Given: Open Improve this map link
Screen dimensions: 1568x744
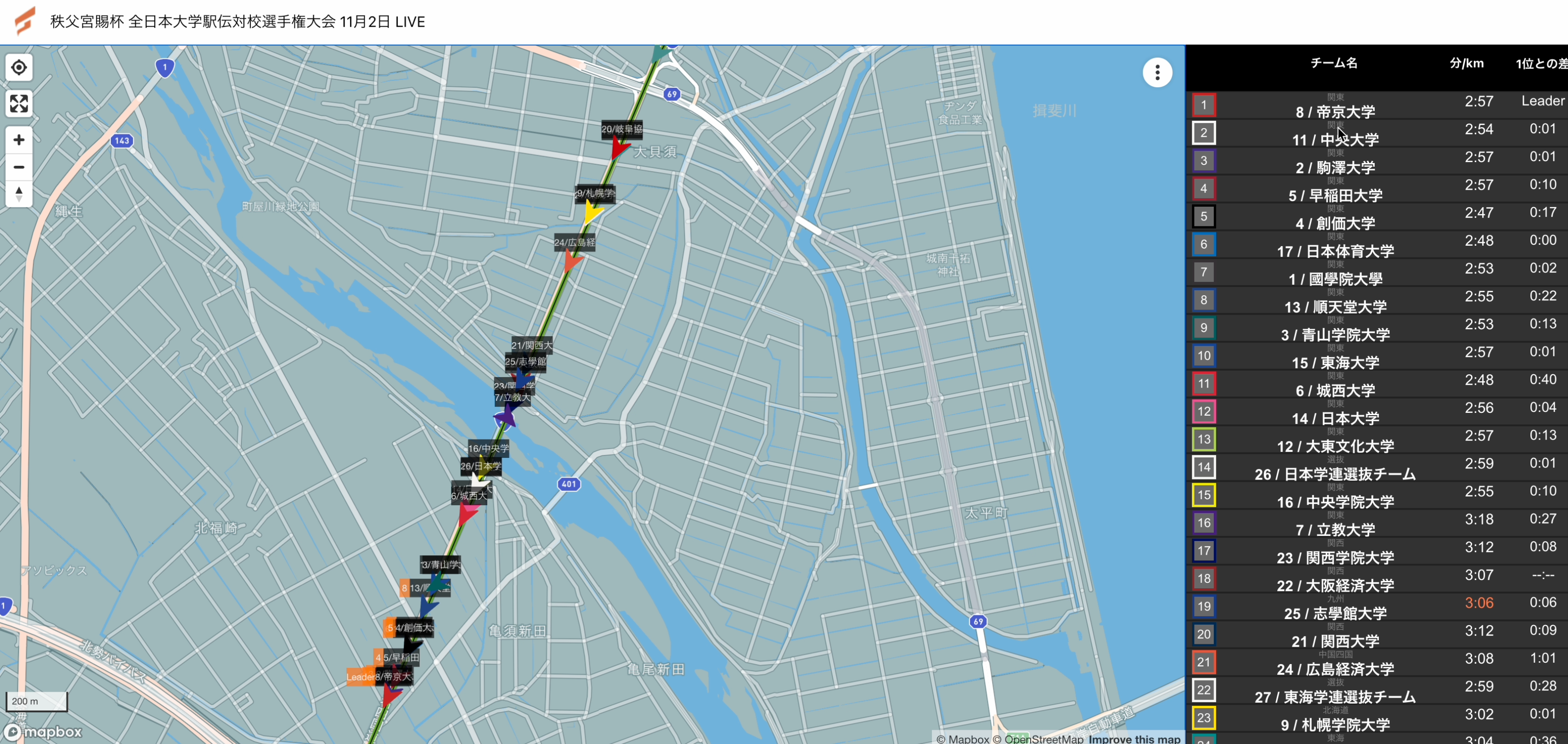Looking at the screenshot, I should 1134,738.
